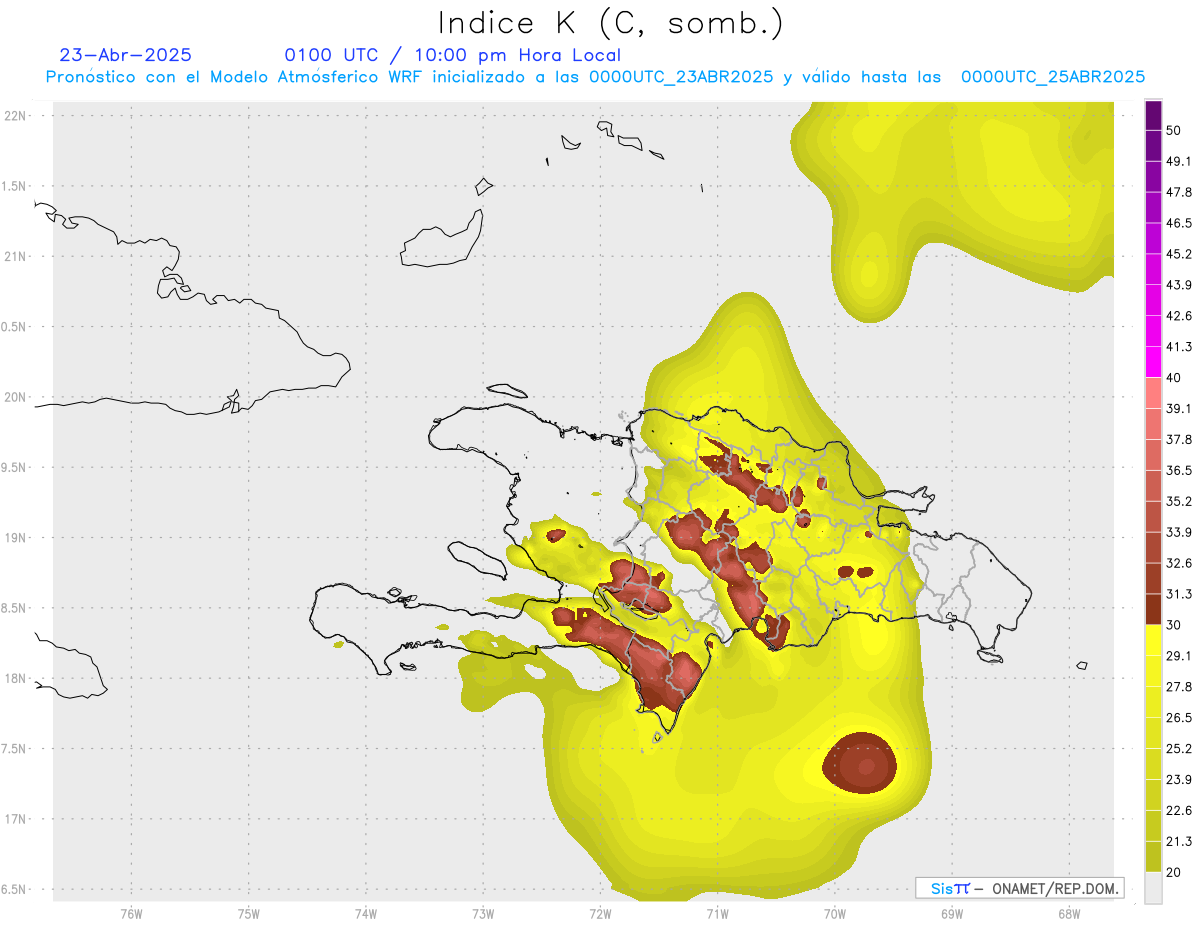The width and height of the screenshot is (1200, 927).
Task: Click the latitude label '21N'
Action: coord(17,257)
